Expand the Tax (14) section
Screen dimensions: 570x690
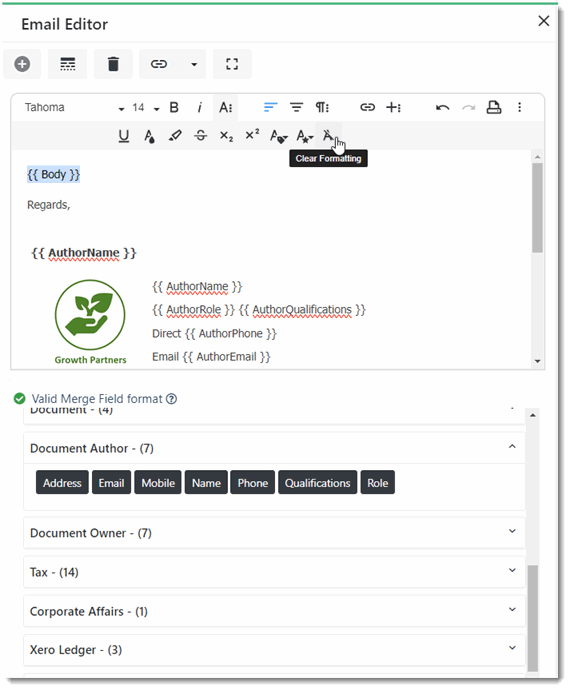click(274, 572)
